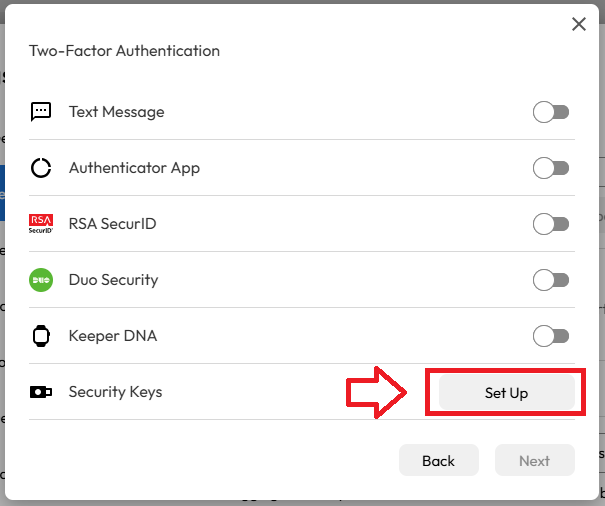
Task: Click the Next button
Action: 534,461
